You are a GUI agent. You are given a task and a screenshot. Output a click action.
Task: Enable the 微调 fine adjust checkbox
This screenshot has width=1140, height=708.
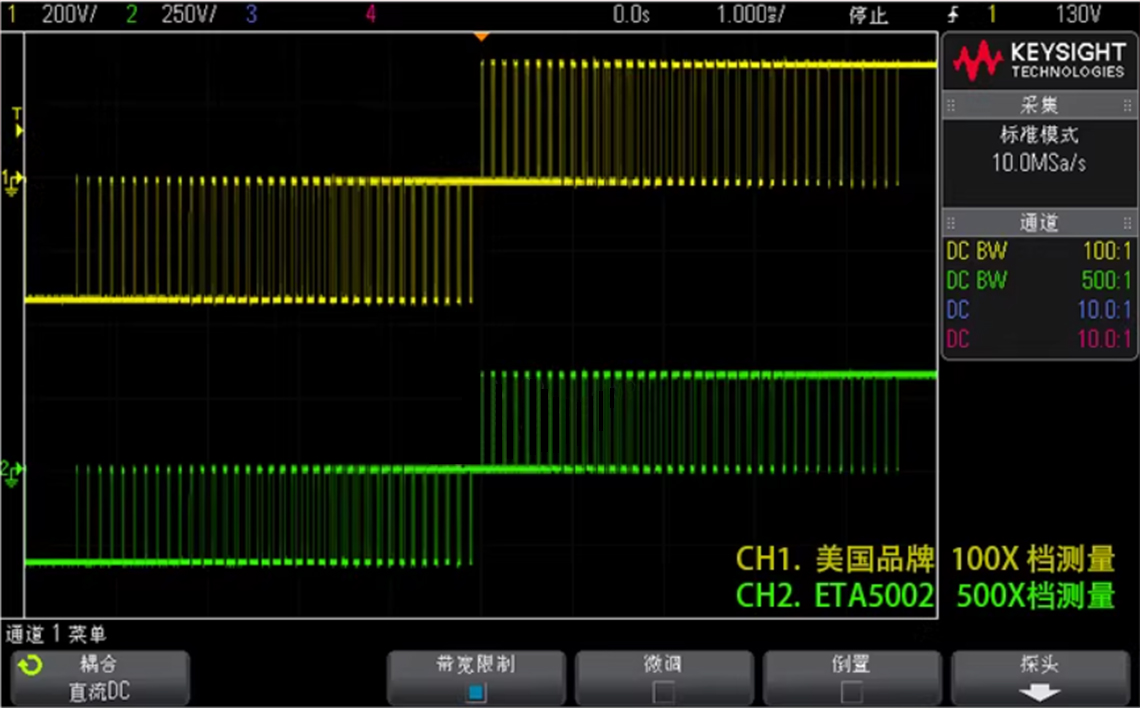tap(663, 691)
